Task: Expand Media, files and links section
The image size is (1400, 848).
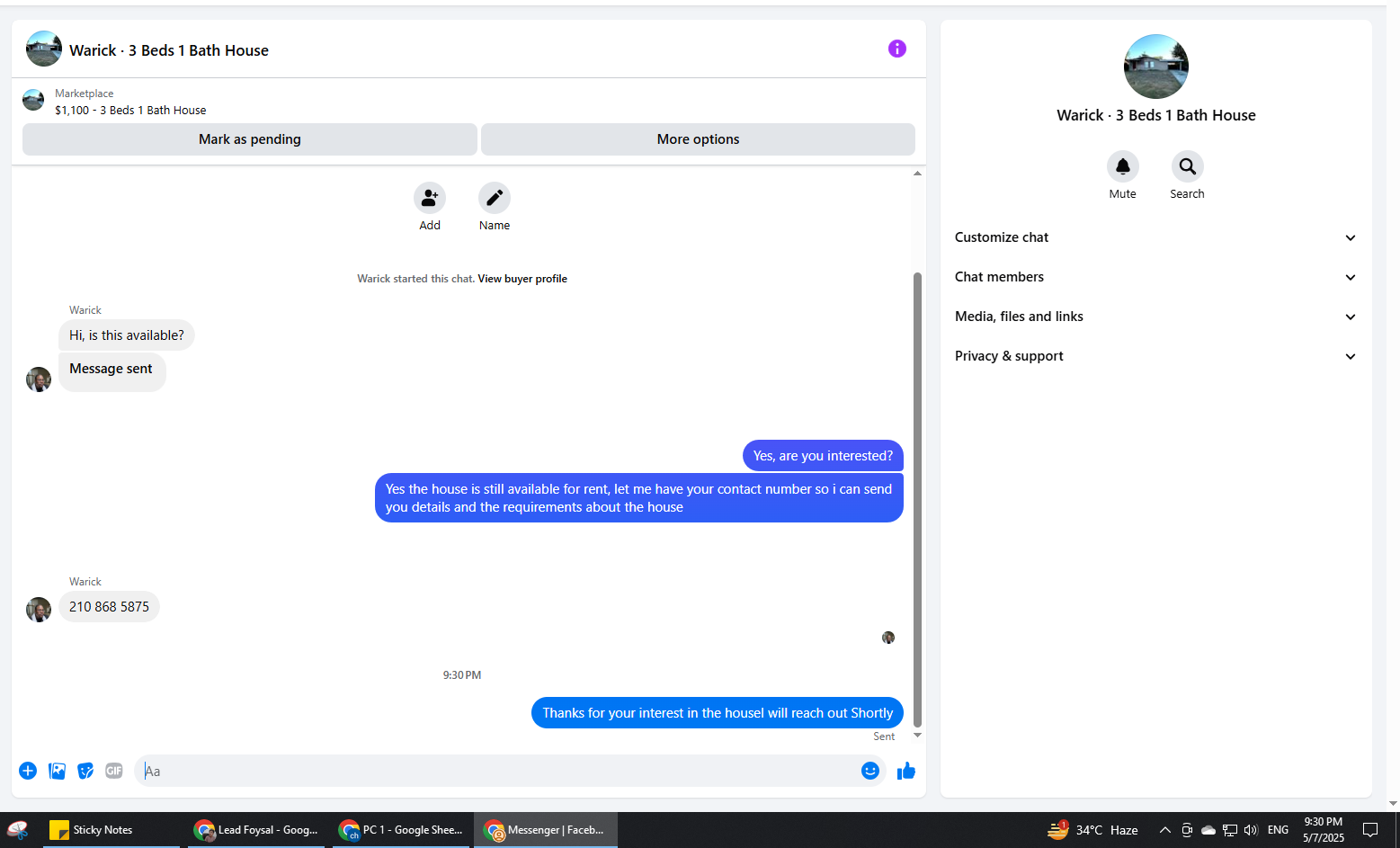Action: click(x=1156, y=317)
